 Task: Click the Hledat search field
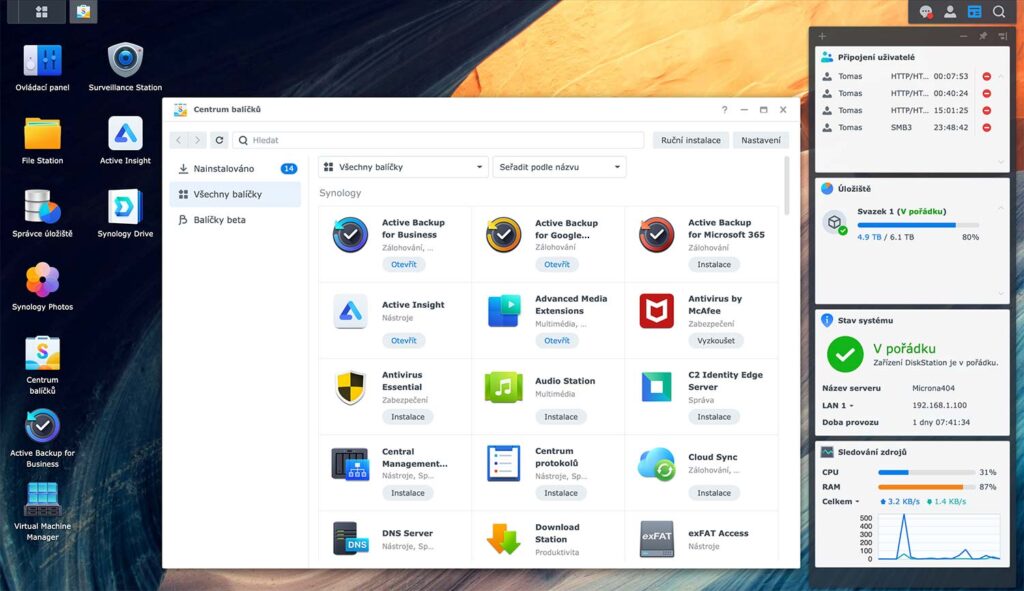pos(438,140)
